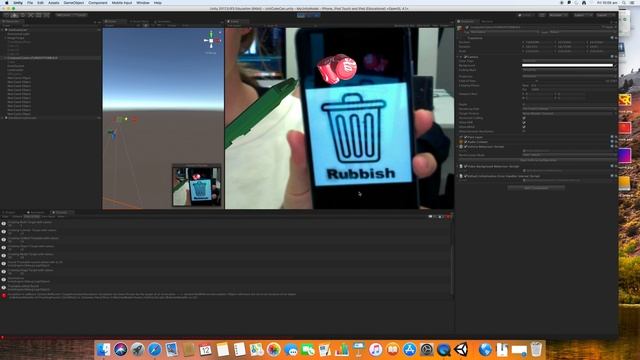
Task: Click the Add Component button
Action: point(536,188)
